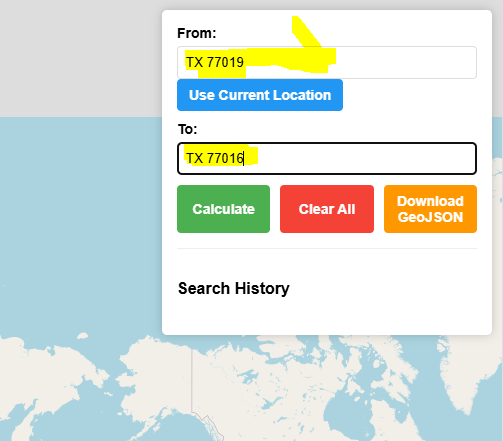Image resolution: width=503 pixels, height=441 pixels.
Task: Click the Use Current Location button
Action: 260,95
